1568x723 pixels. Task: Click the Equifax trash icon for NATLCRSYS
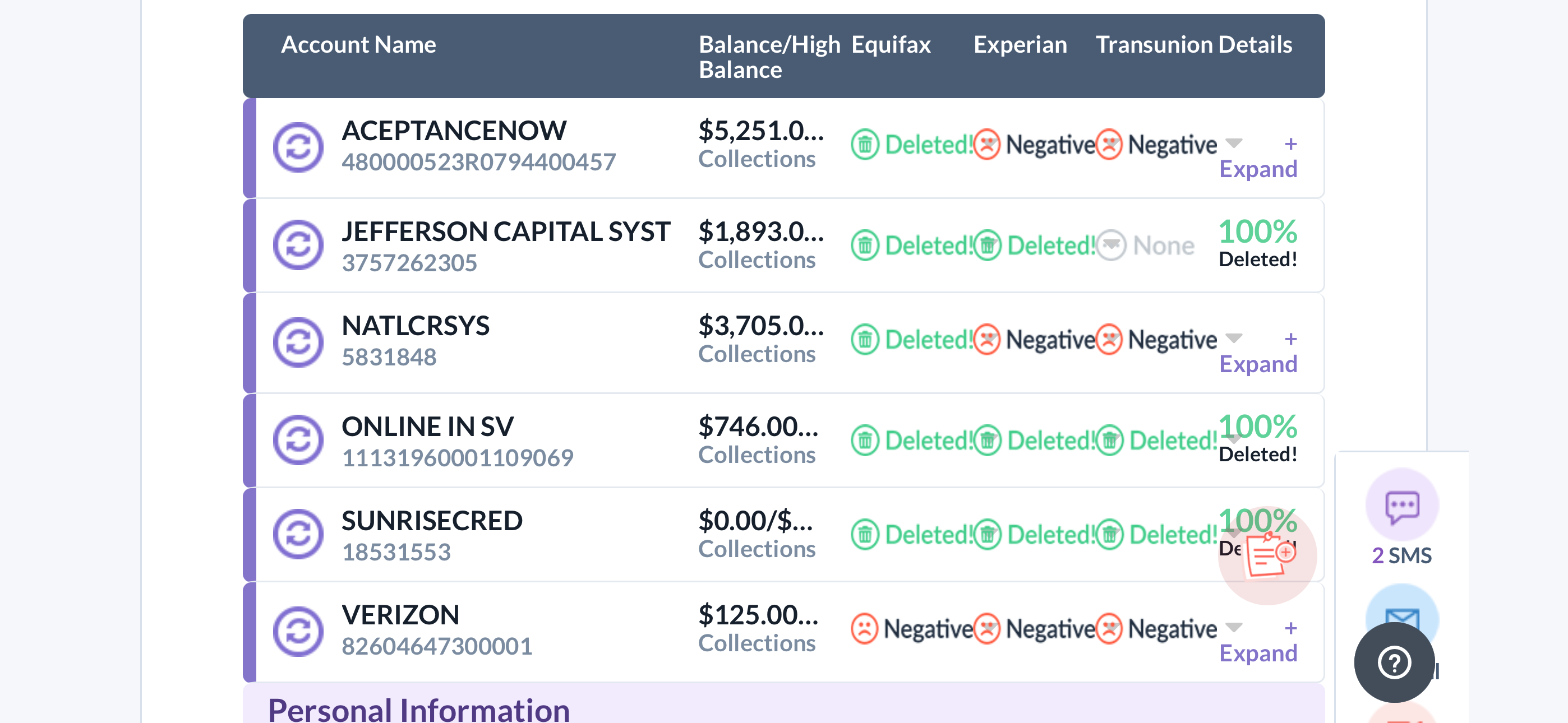click(x=864, y=340)
